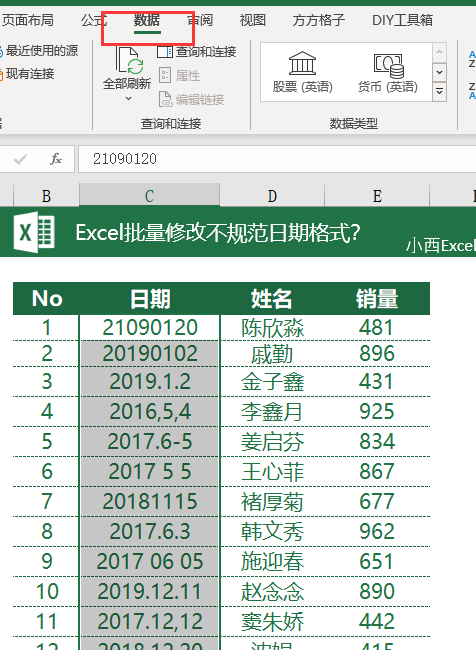Select column B header
This screenshot has height=650, width=476.
tap(46, 196)
